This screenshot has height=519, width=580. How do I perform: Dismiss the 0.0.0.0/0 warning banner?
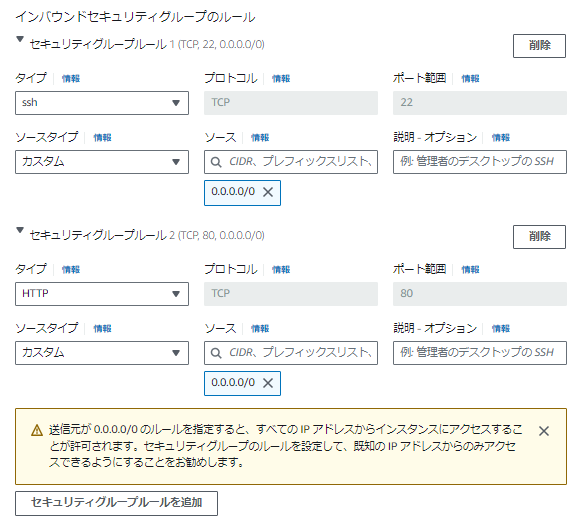pyautogui.click(x=543, y=431)
